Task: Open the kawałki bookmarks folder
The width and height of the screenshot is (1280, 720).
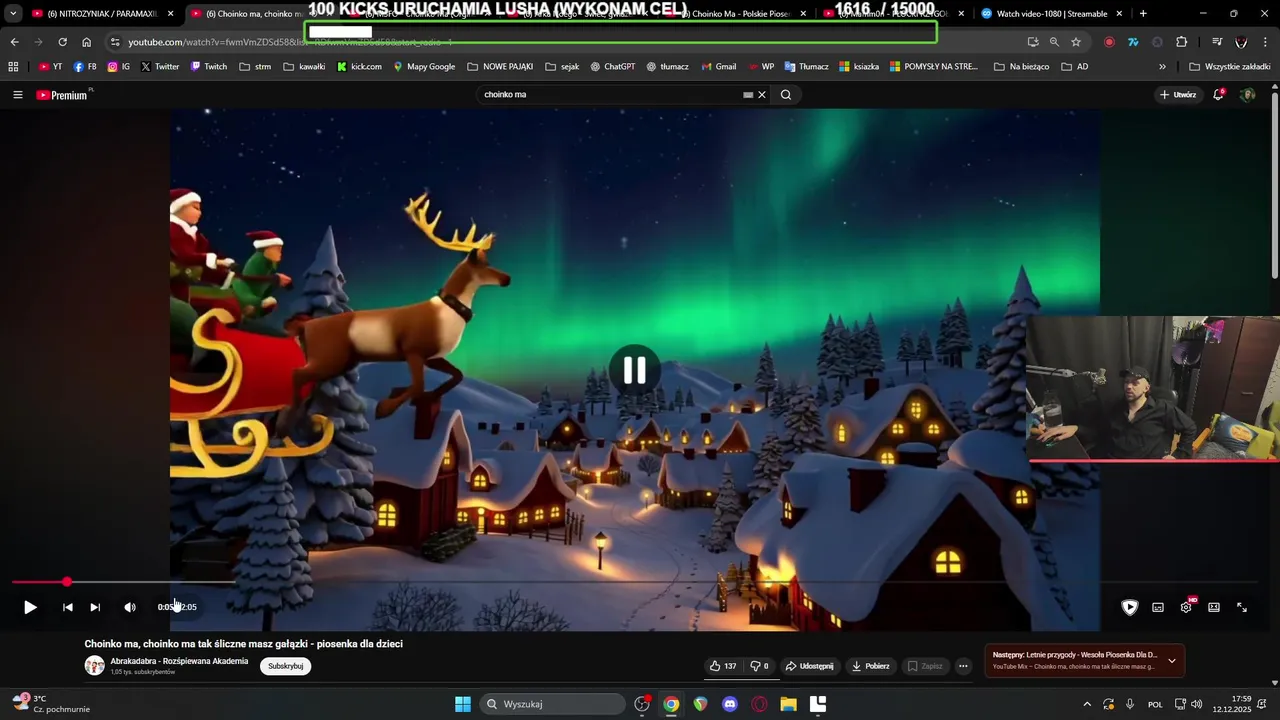Action: (x=304, y=67)
